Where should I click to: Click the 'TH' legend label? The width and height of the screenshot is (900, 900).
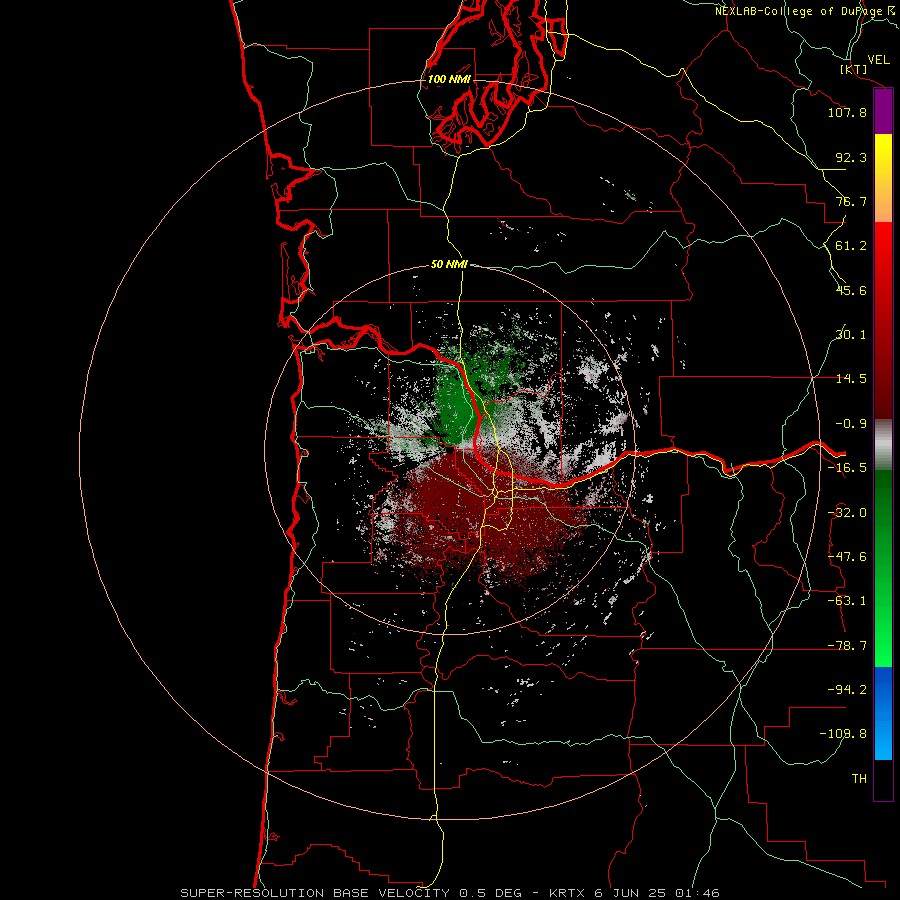pyautogui.click(x=859, y=779)
